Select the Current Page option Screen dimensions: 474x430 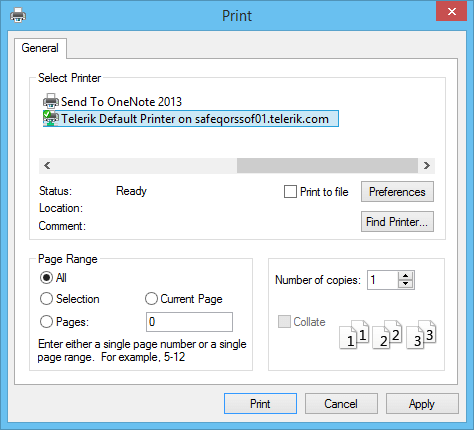(x=151, y=299)
